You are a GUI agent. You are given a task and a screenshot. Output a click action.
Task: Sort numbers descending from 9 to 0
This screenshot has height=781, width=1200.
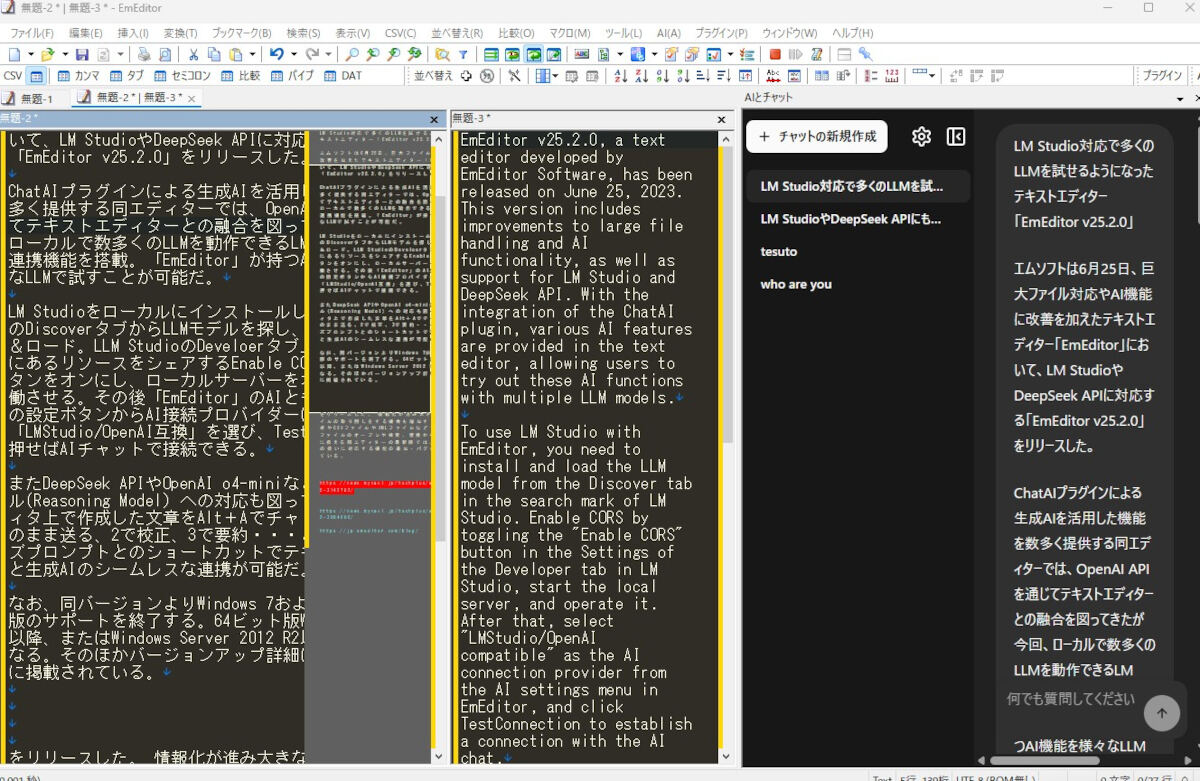[682, 75]
